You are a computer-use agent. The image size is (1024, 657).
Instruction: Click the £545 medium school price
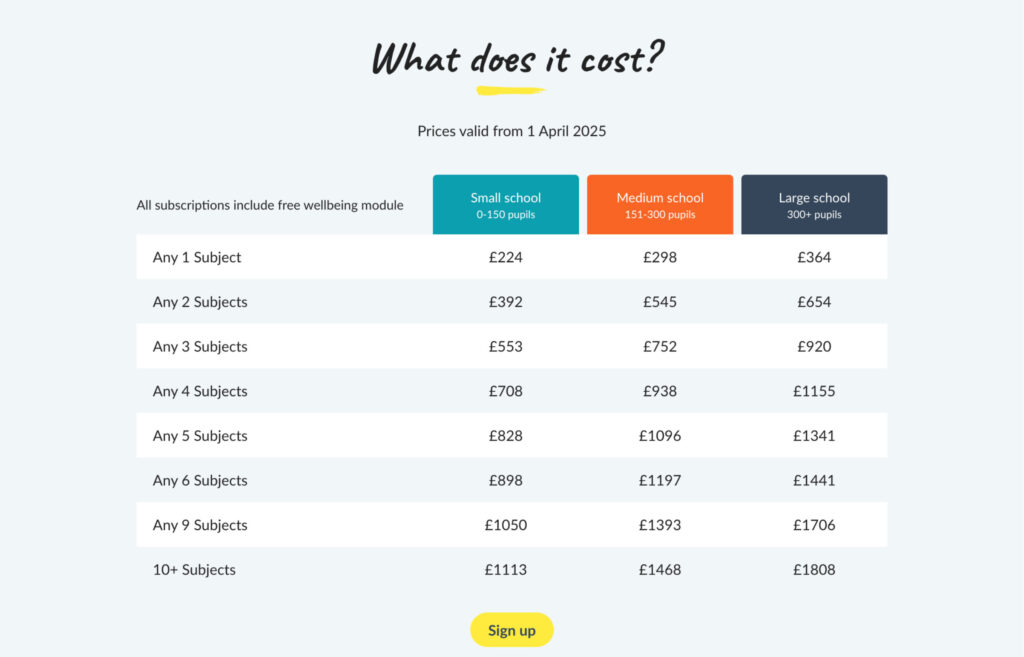point(660,302)
